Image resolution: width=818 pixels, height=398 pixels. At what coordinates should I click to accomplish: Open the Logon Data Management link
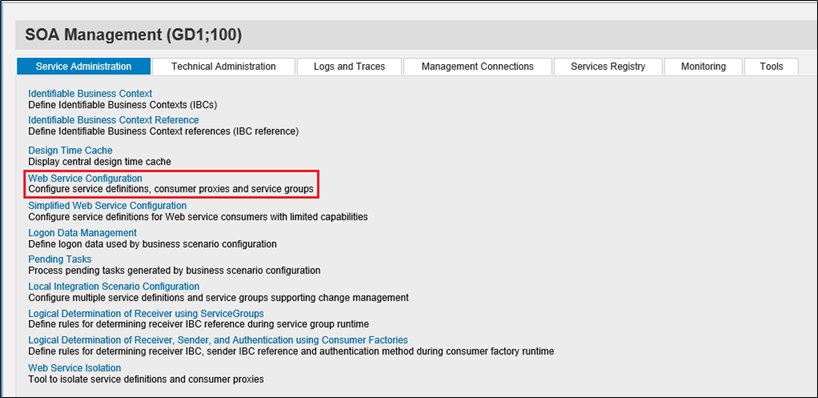coord(82,232)
